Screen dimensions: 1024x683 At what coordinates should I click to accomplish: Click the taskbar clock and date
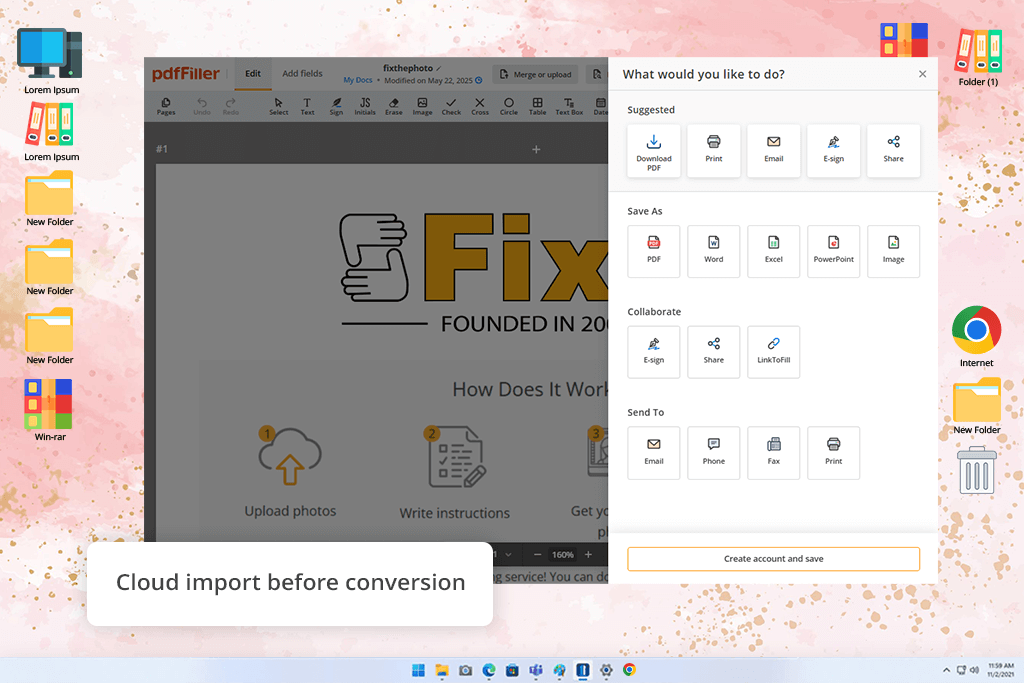coord(1000,670)
